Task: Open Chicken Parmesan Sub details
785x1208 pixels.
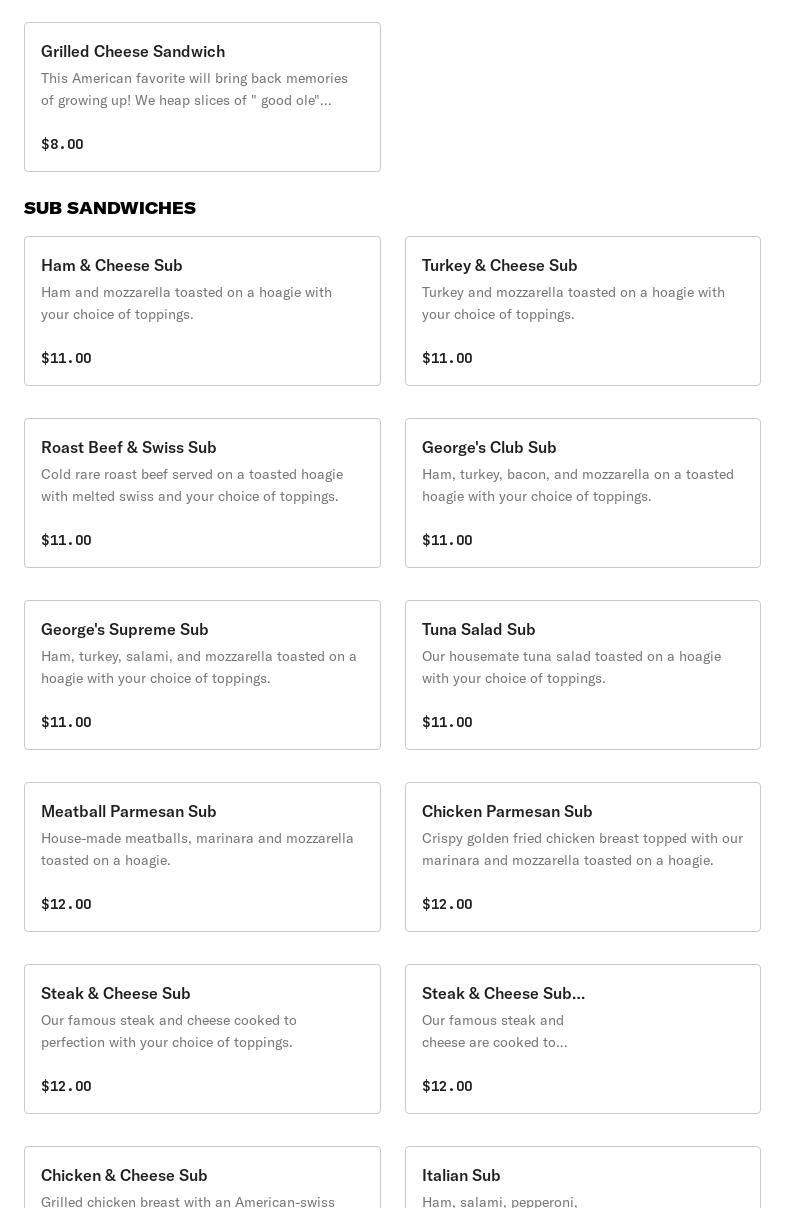Action: point(582,857)
